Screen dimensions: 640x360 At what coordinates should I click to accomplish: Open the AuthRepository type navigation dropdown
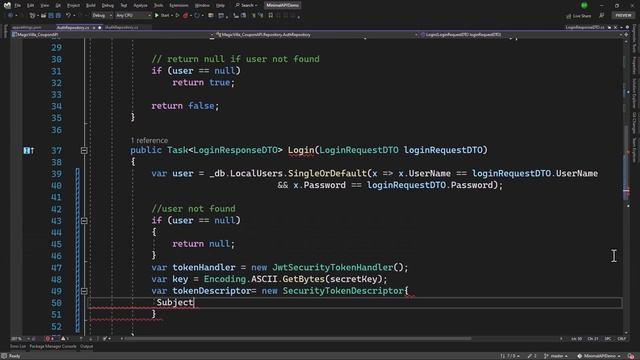(316, 35)
